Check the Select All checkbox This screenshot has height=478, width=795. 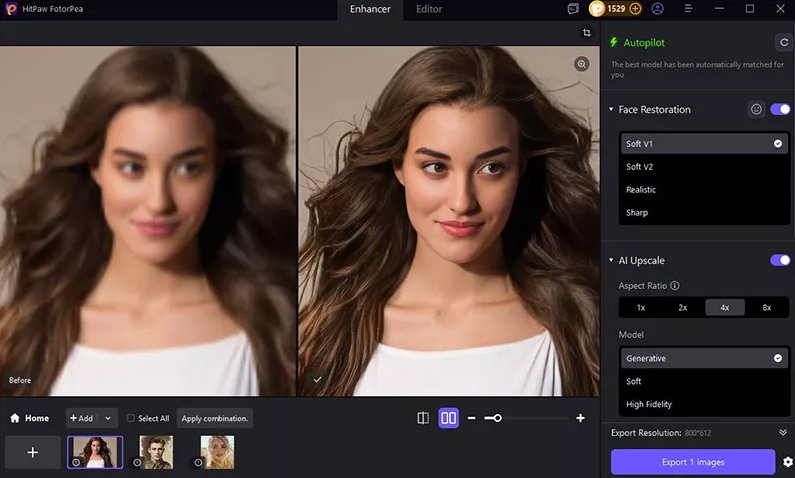pos(131,418)
